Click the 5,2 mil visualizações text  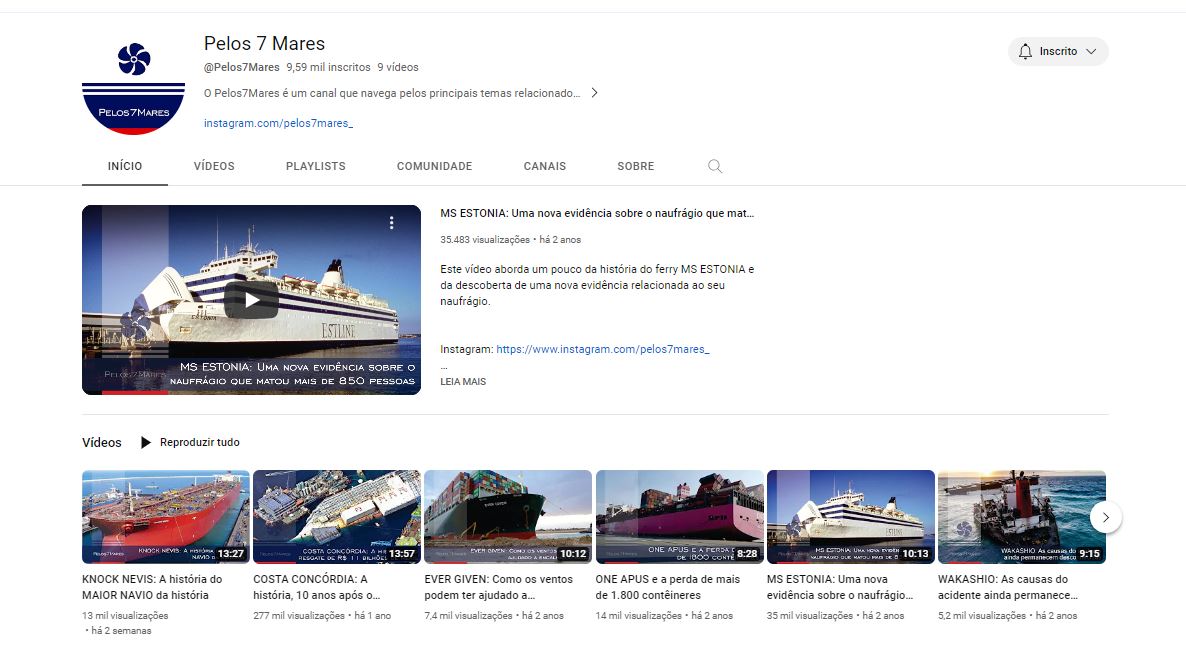982,616
